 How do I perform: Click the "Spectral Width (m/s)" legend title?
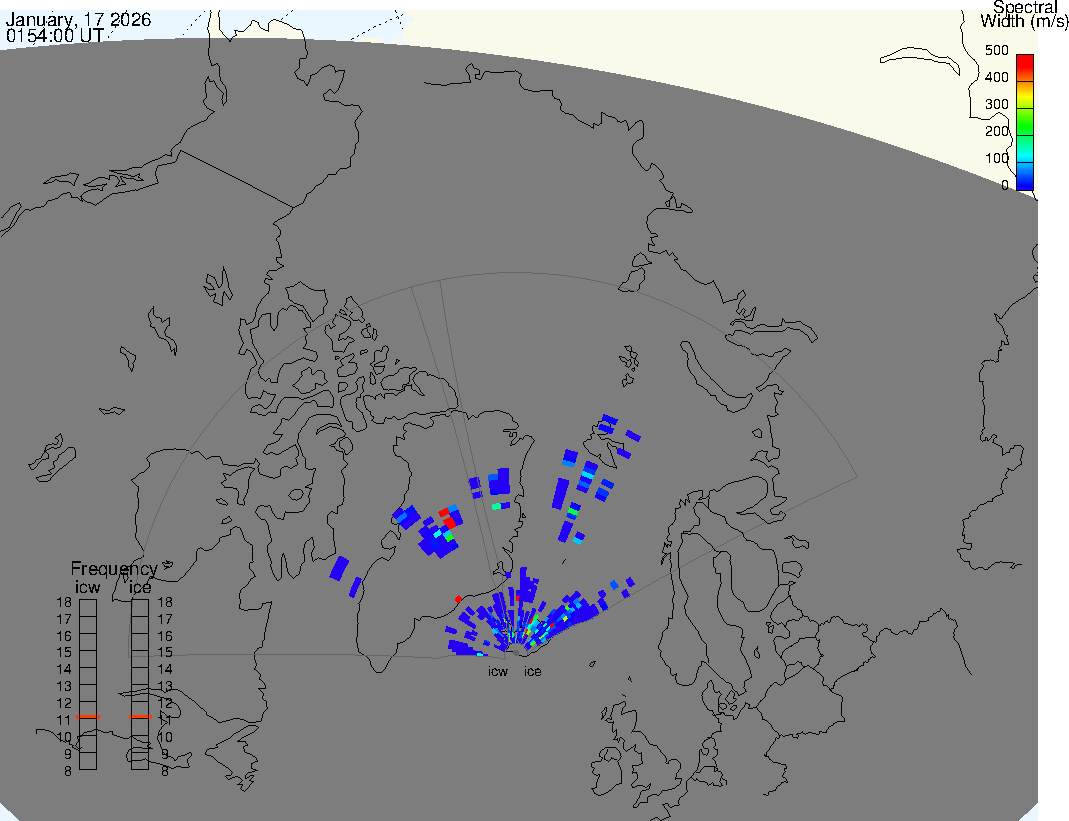click(x=1024, y=14)
